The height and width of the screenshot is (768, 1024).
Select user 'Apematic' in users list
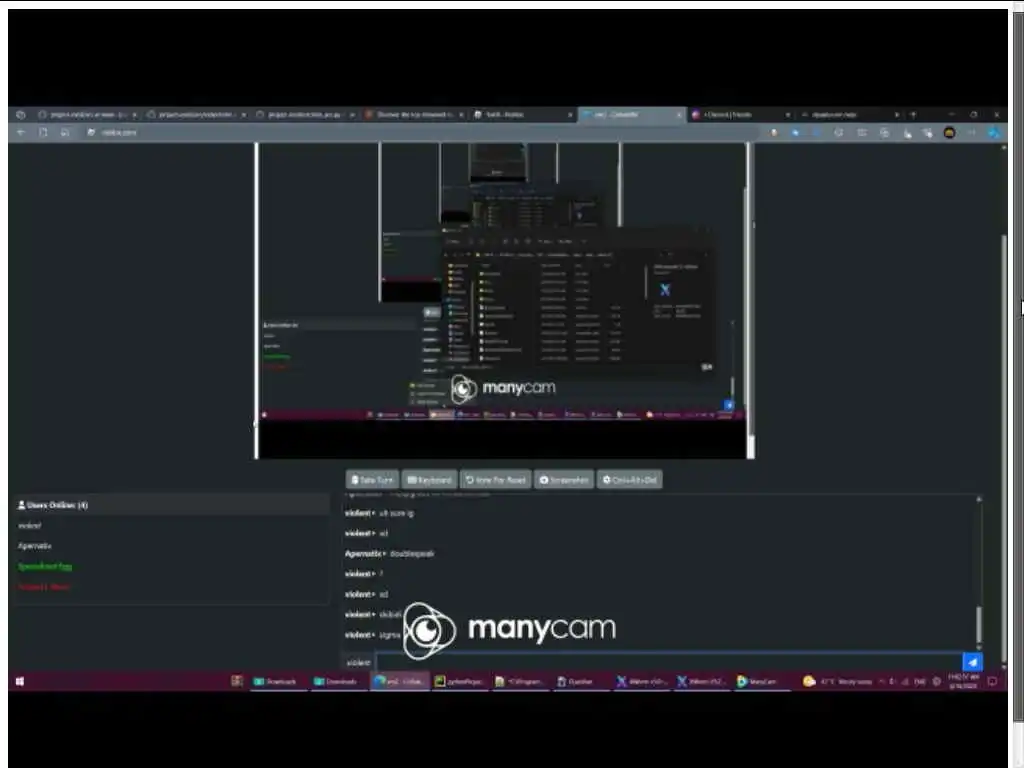(35, 546)
